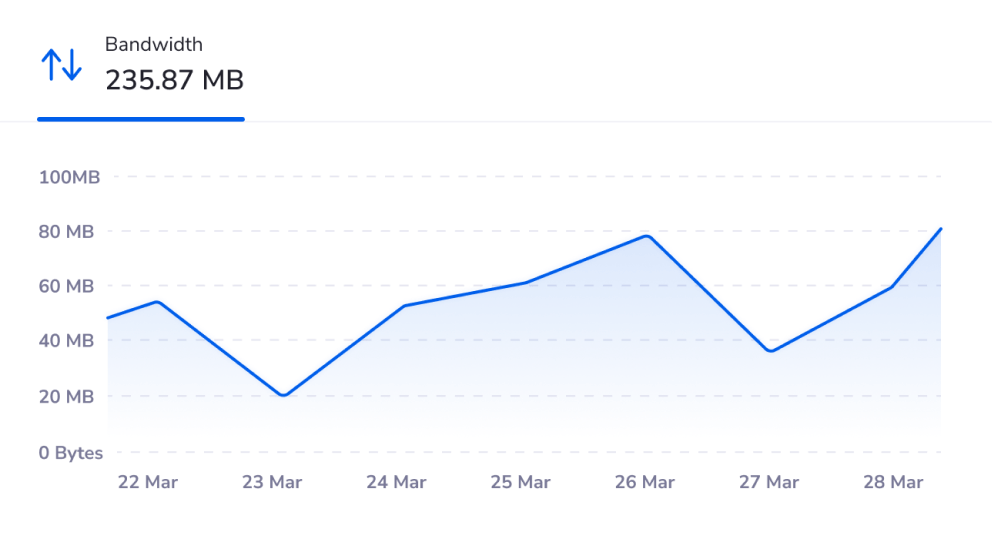The image size is (992, 533).
Task: Select the Bandwidth tab label
Action: [154, 44]
